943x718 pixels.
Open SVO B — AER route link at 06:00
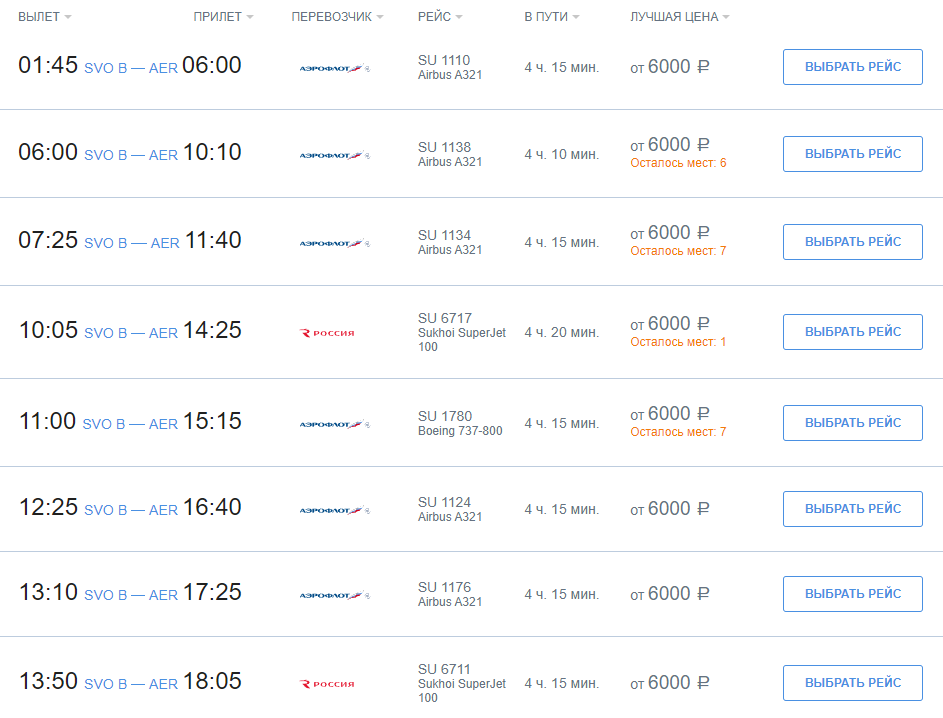[131, 155]
